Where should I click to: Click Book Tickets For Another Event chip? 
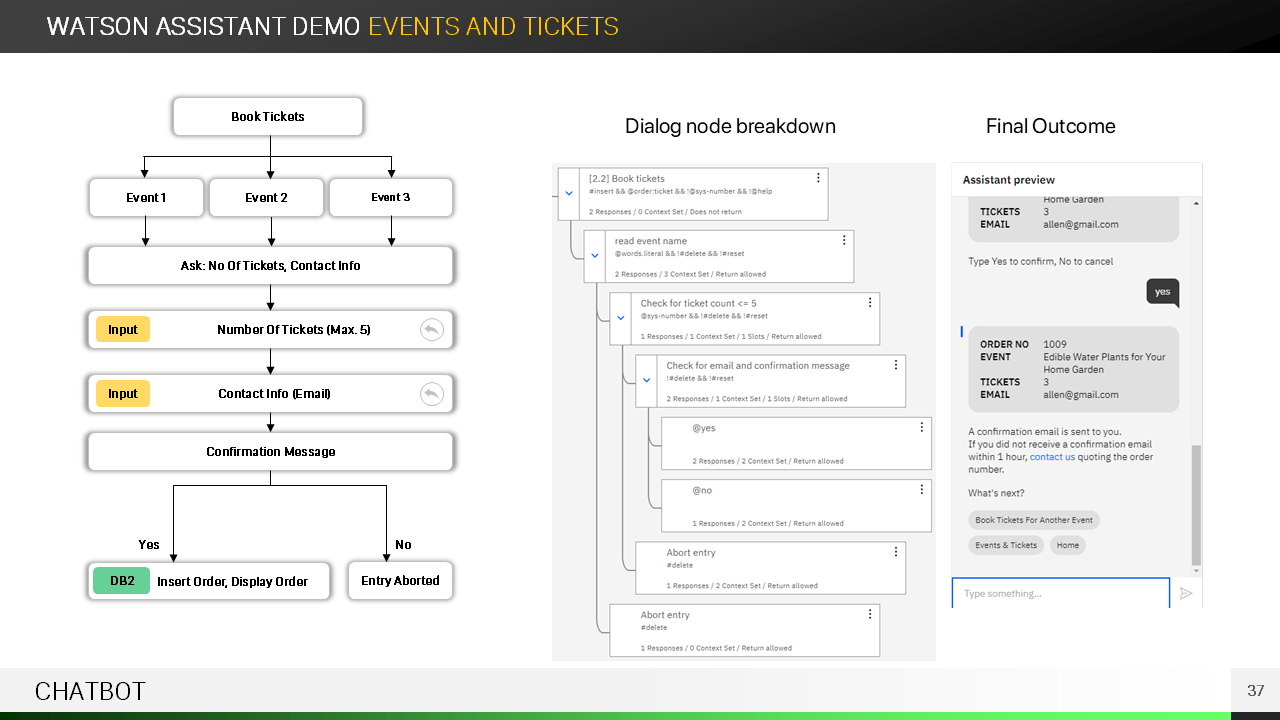1033,520
